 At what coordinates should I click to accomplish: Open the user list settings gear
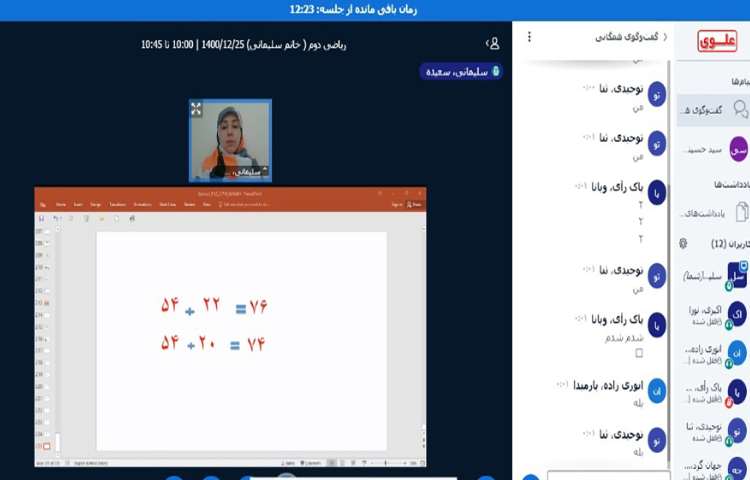point(683,244)
